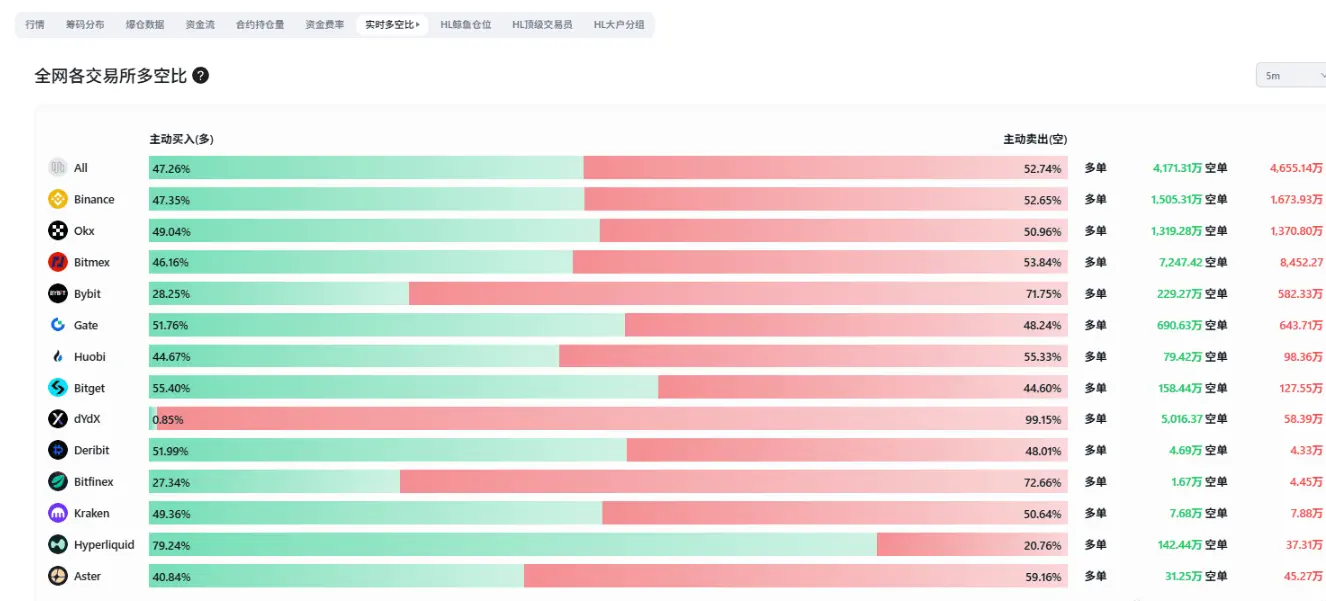Viewport: 1326px width, 601px height.
Task: Open the HL鲸鱼仓位 tab
Action: tap(466, 25)
